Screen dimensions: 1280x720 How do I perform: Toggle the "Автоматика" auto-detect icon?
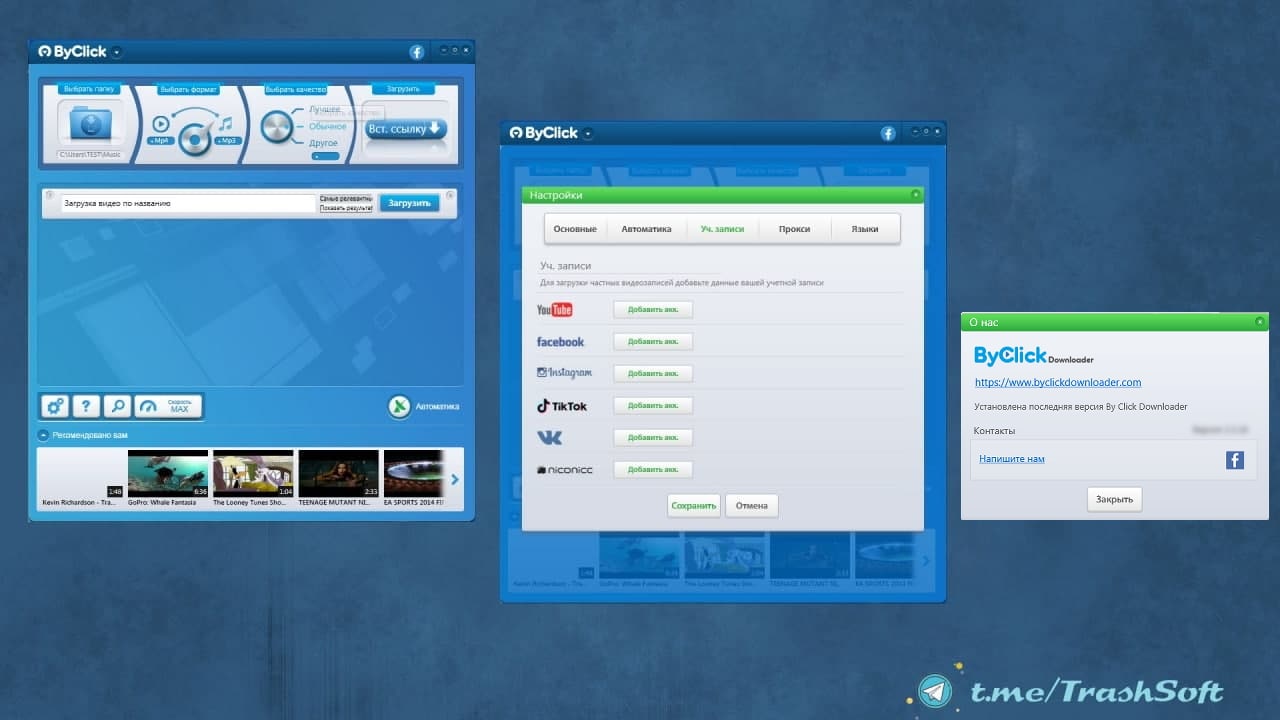pyautogui.click(x=399, y=406)
